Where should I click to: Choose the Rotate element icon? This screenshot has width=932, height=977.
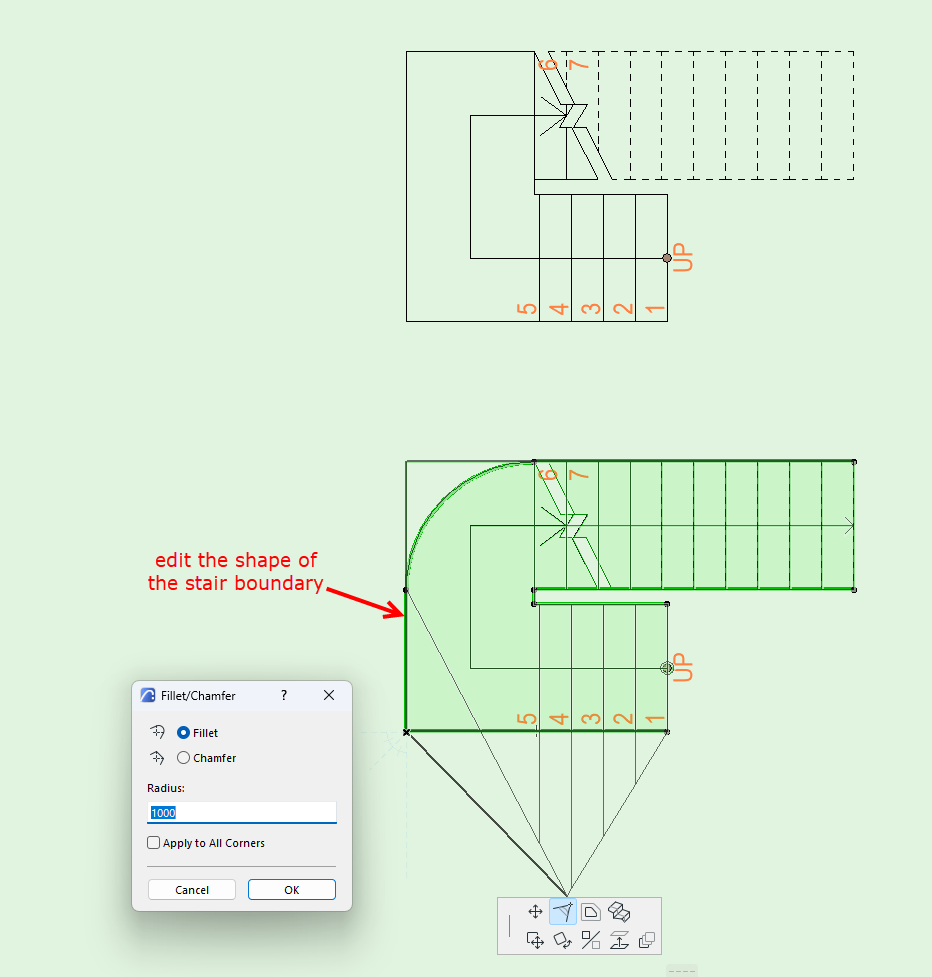(x=563, y=940)
